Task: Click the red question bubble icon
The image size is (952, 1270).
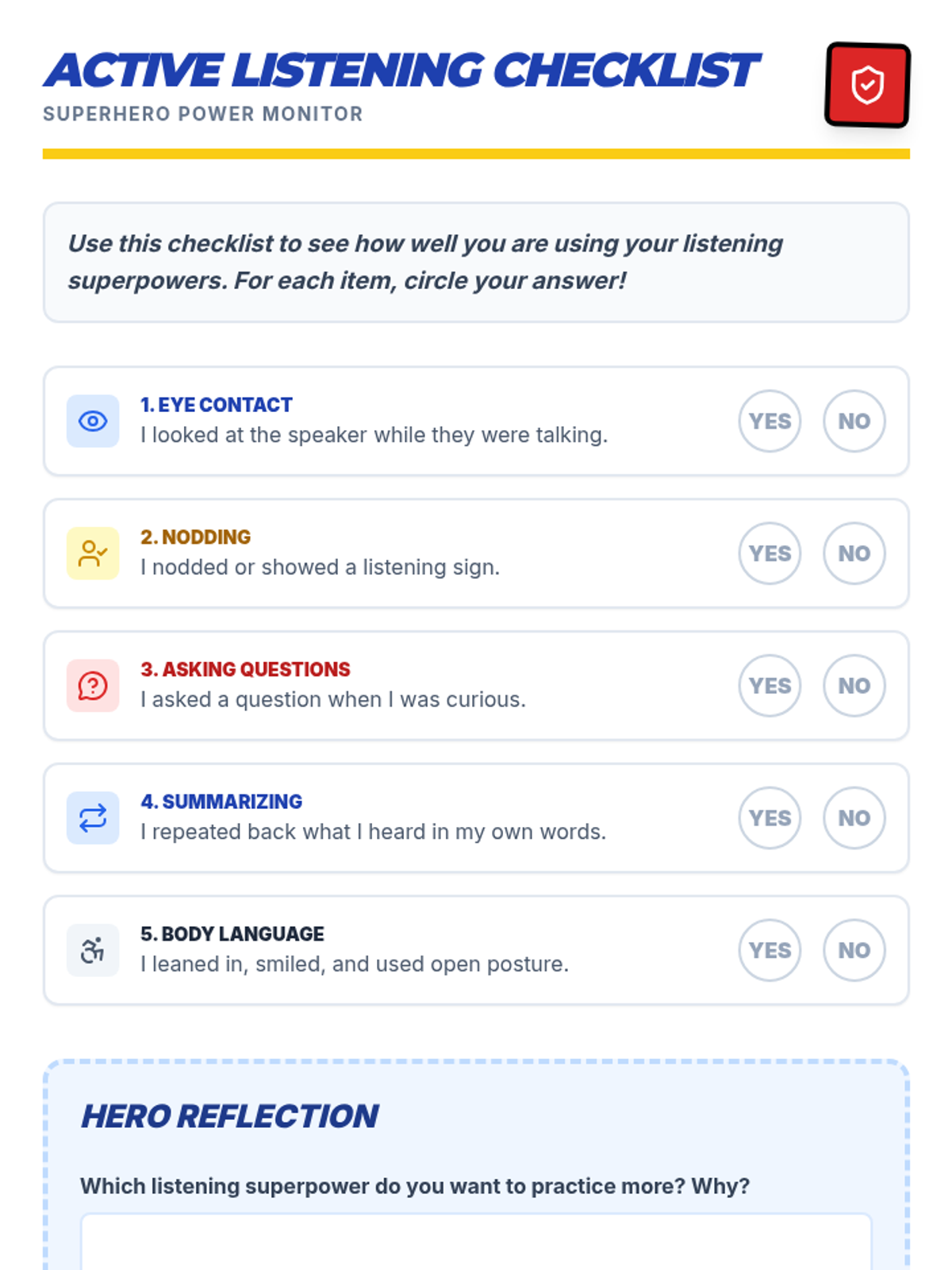Action: [93, 686]
